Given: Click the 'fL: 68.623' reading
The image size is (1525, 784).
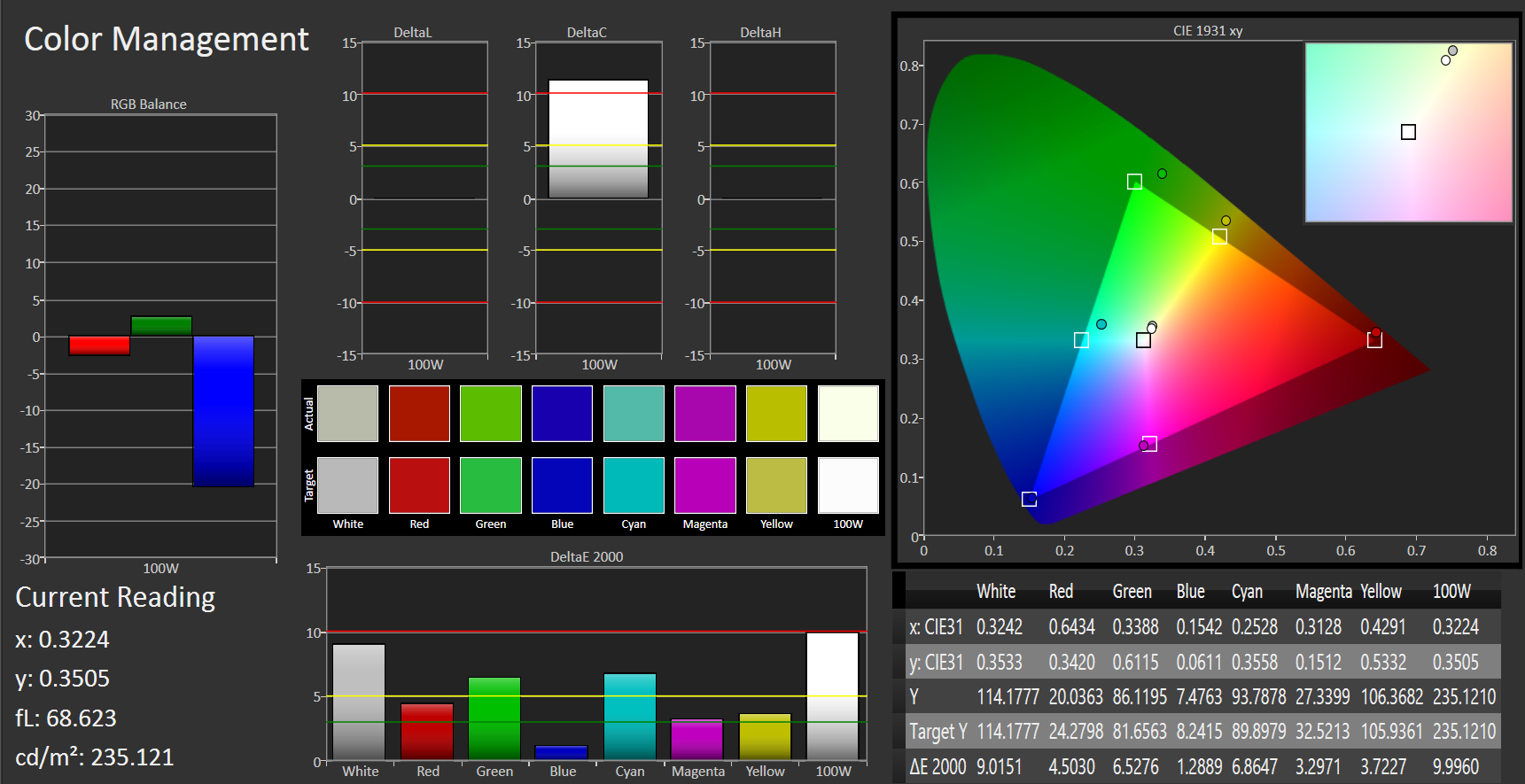Looking at the screenshot, I should tap(66, 718).
